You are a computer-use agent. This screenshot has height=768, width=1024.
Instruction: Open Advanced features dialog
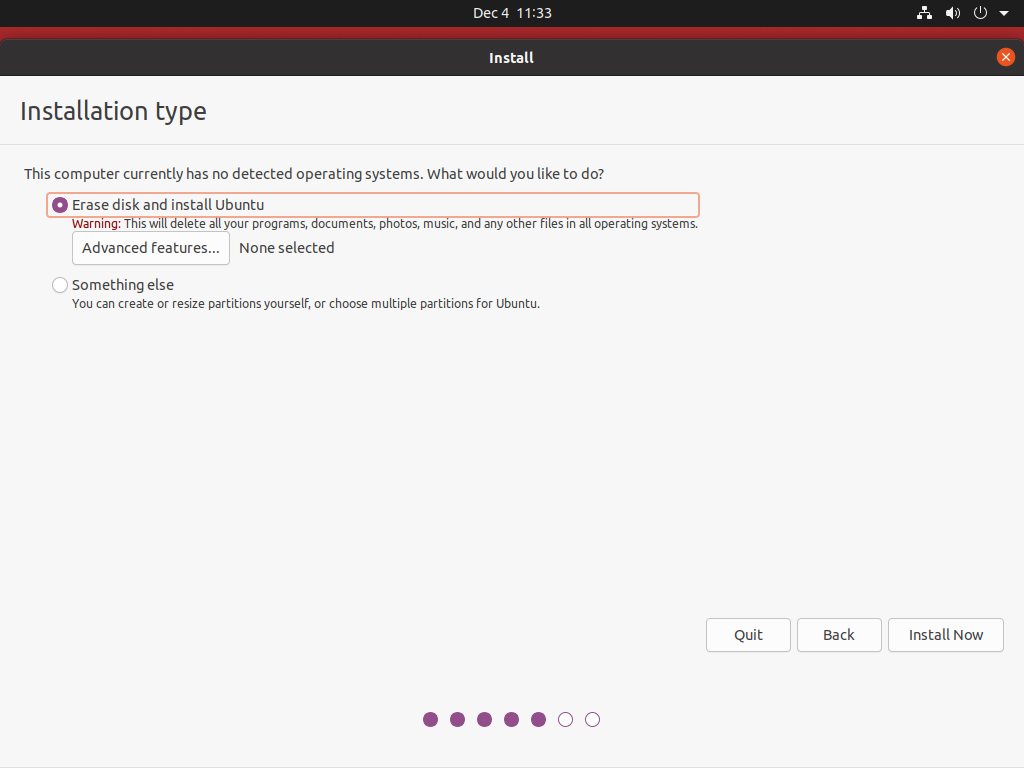click(151, 248)
